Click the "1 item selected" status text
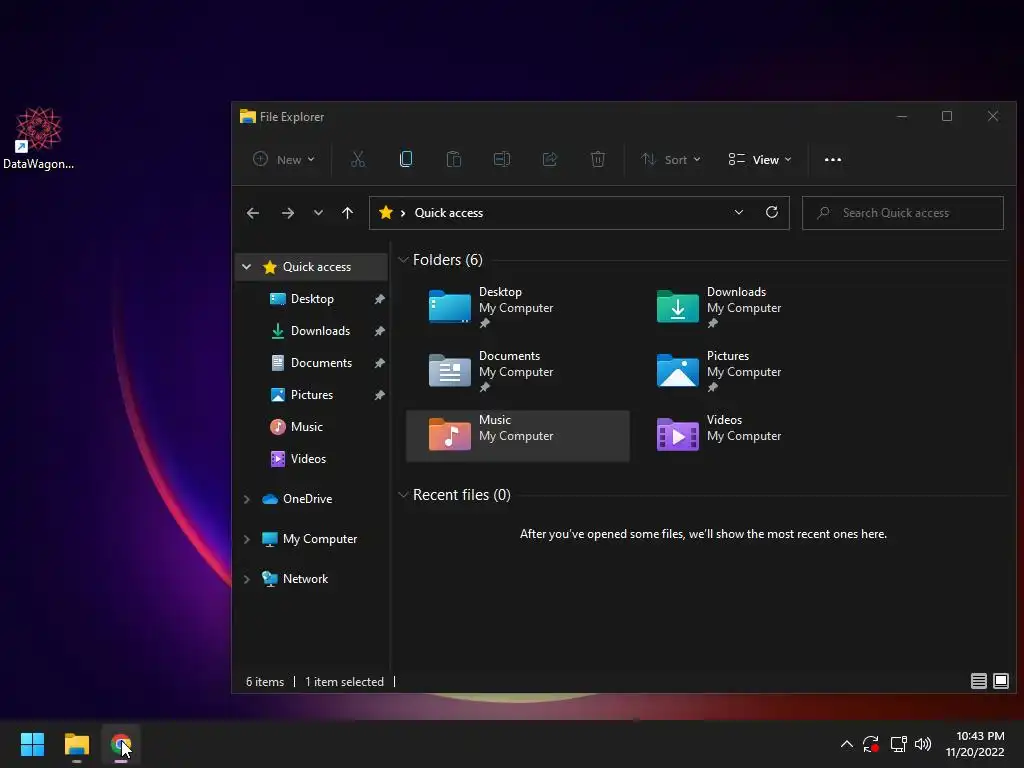The height and width of the screenshot is (768, 1024). click(344, 682)
